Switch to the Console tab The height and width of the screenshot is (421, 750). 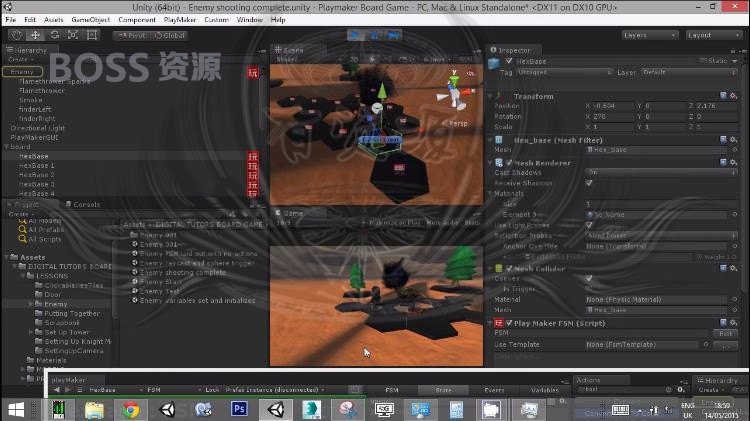83,204
